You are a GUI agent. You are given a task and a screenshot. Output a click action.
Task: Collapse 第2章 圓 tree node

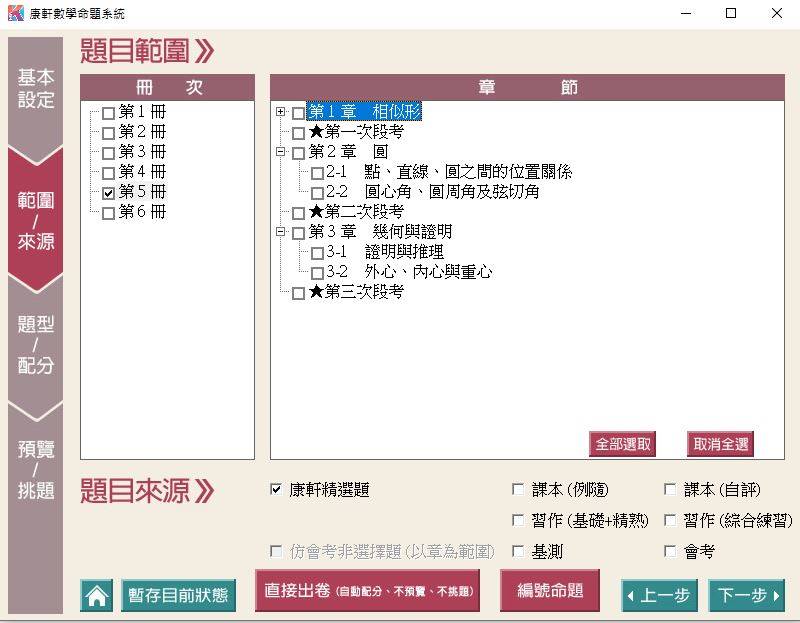point(280,151)
